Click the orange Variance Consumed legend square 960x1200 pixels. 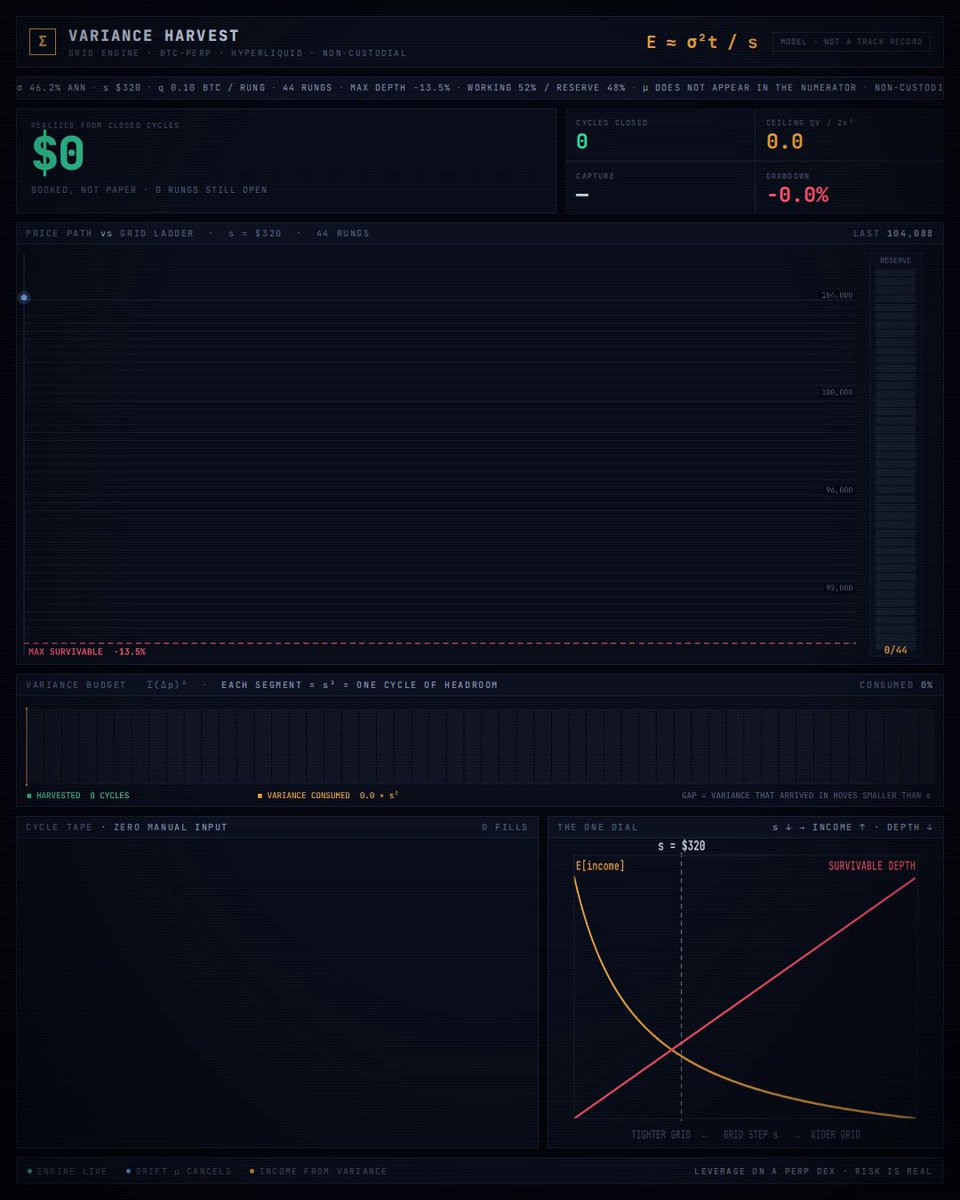coord(260,796)
